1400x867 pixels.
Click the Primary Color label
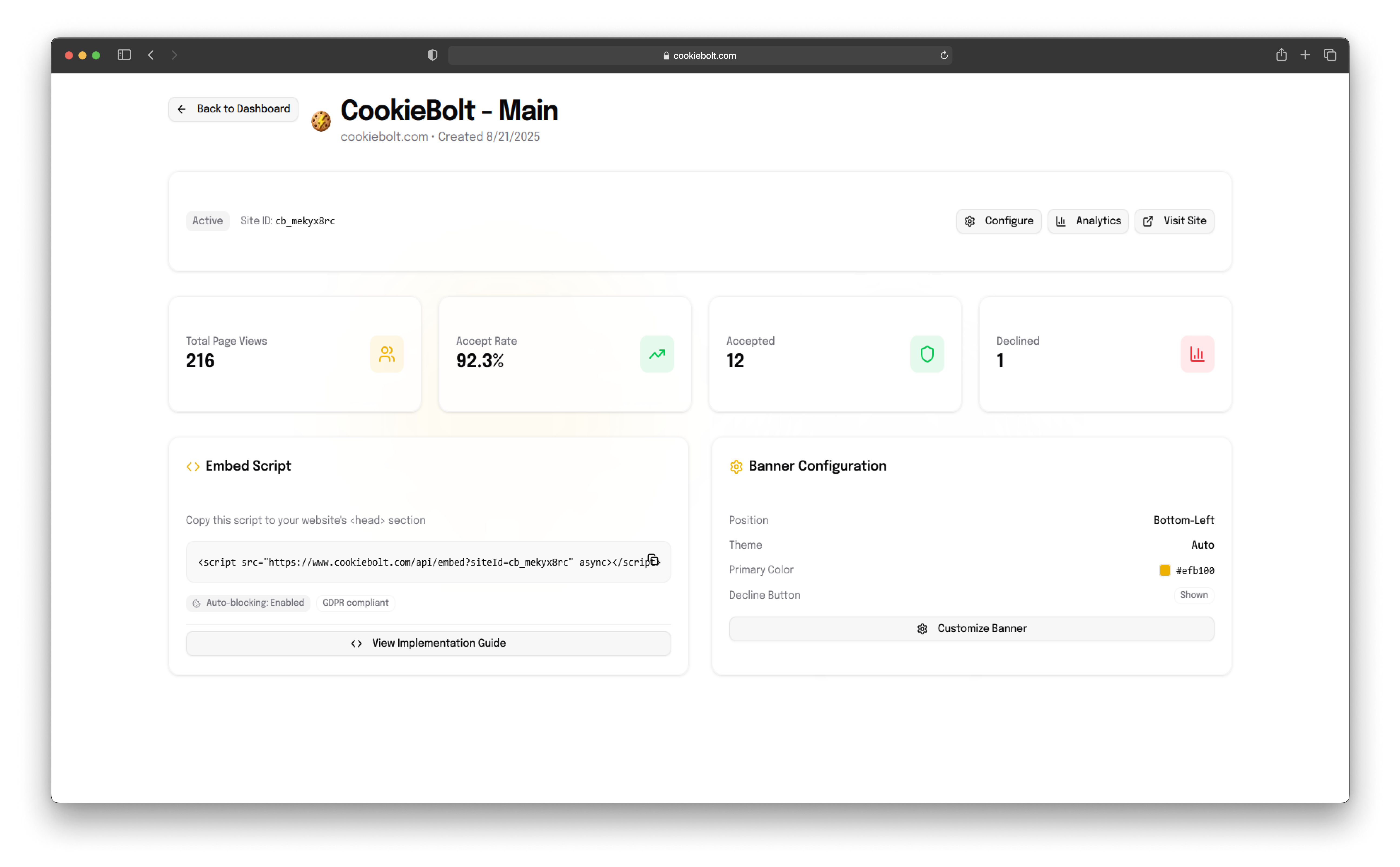pos(761,569)
